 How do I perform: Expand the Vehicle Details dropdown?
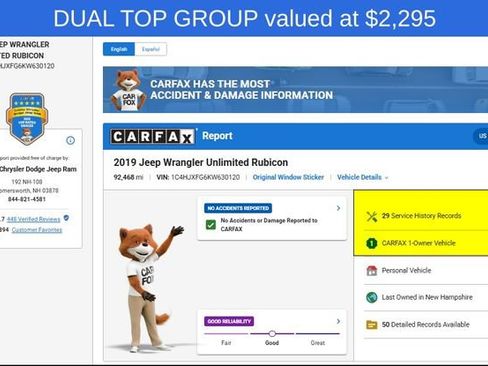[362, 177]
